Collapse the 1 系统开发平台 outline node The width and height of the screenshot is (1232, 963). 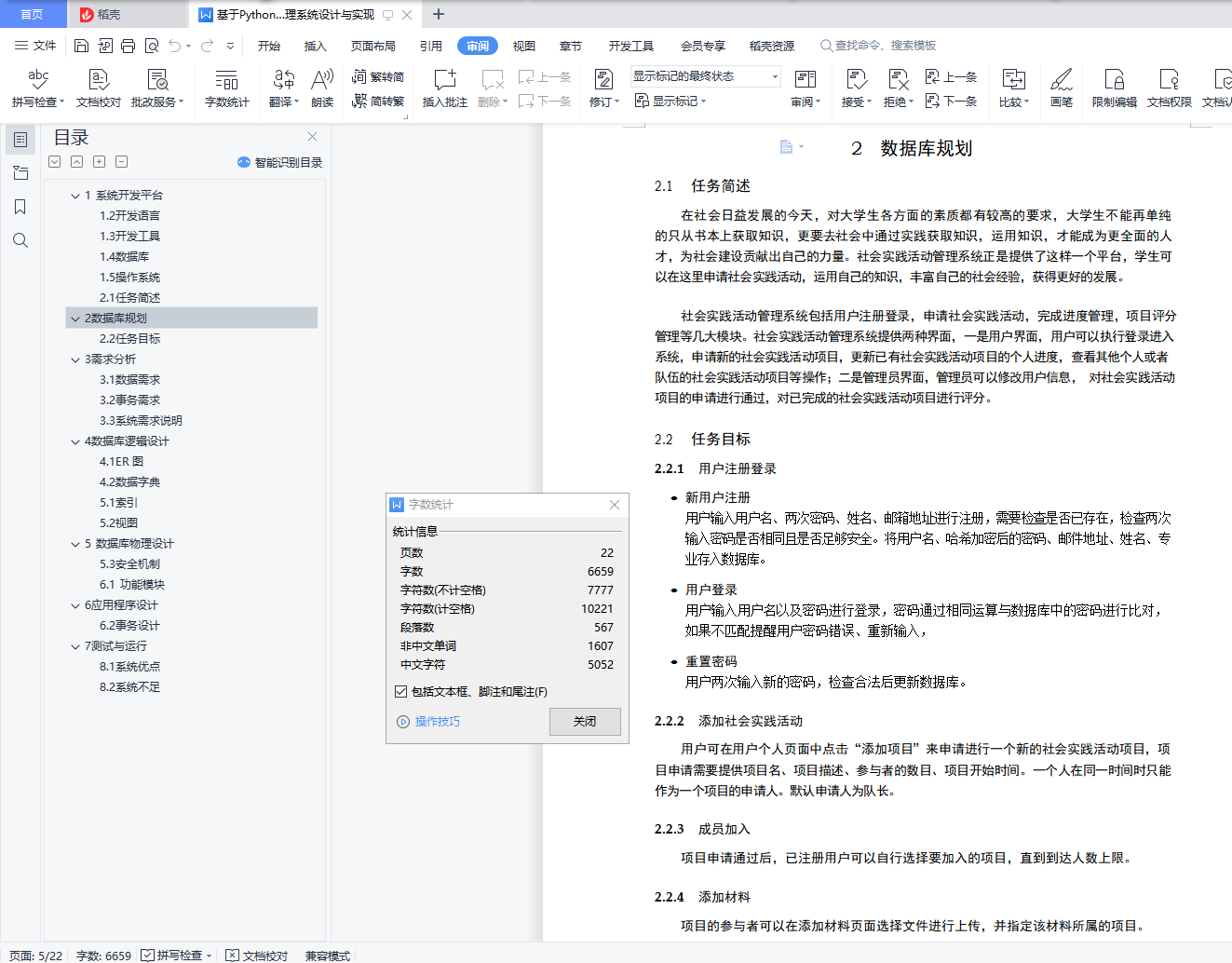(75, 196)
